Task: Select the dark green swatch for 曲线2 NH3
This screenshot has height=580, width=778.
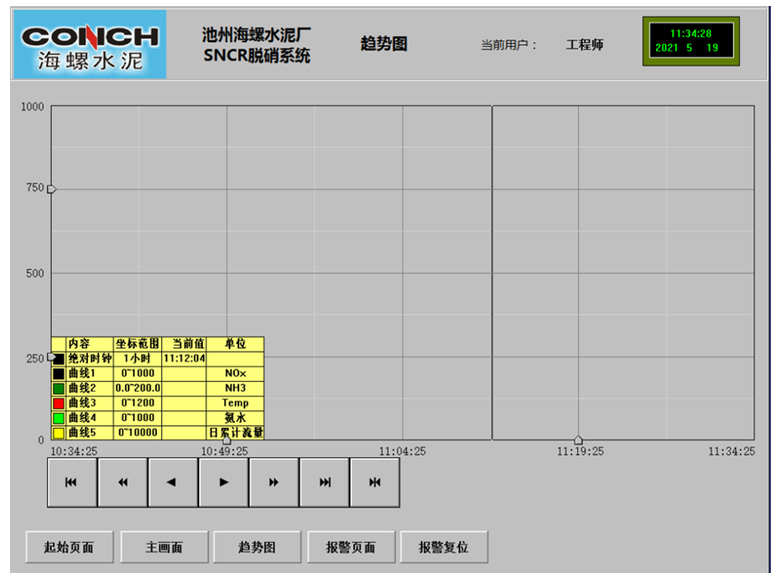Action: pyautogui.click(x=59, y=388)
